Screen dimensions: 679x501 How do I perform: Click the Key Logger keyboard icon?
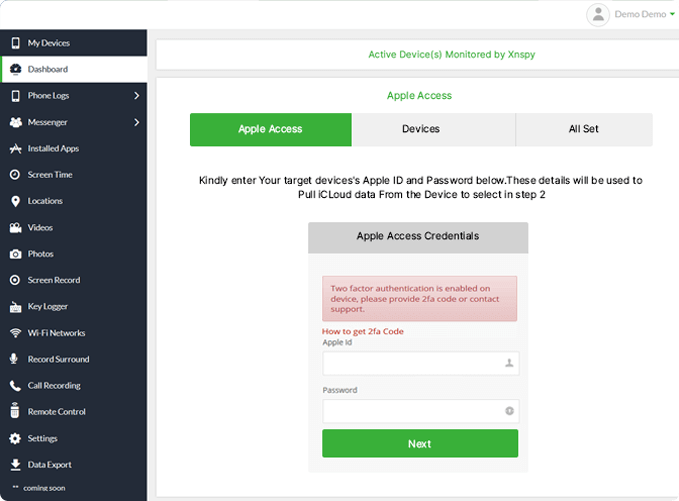(x=15, y=307)
